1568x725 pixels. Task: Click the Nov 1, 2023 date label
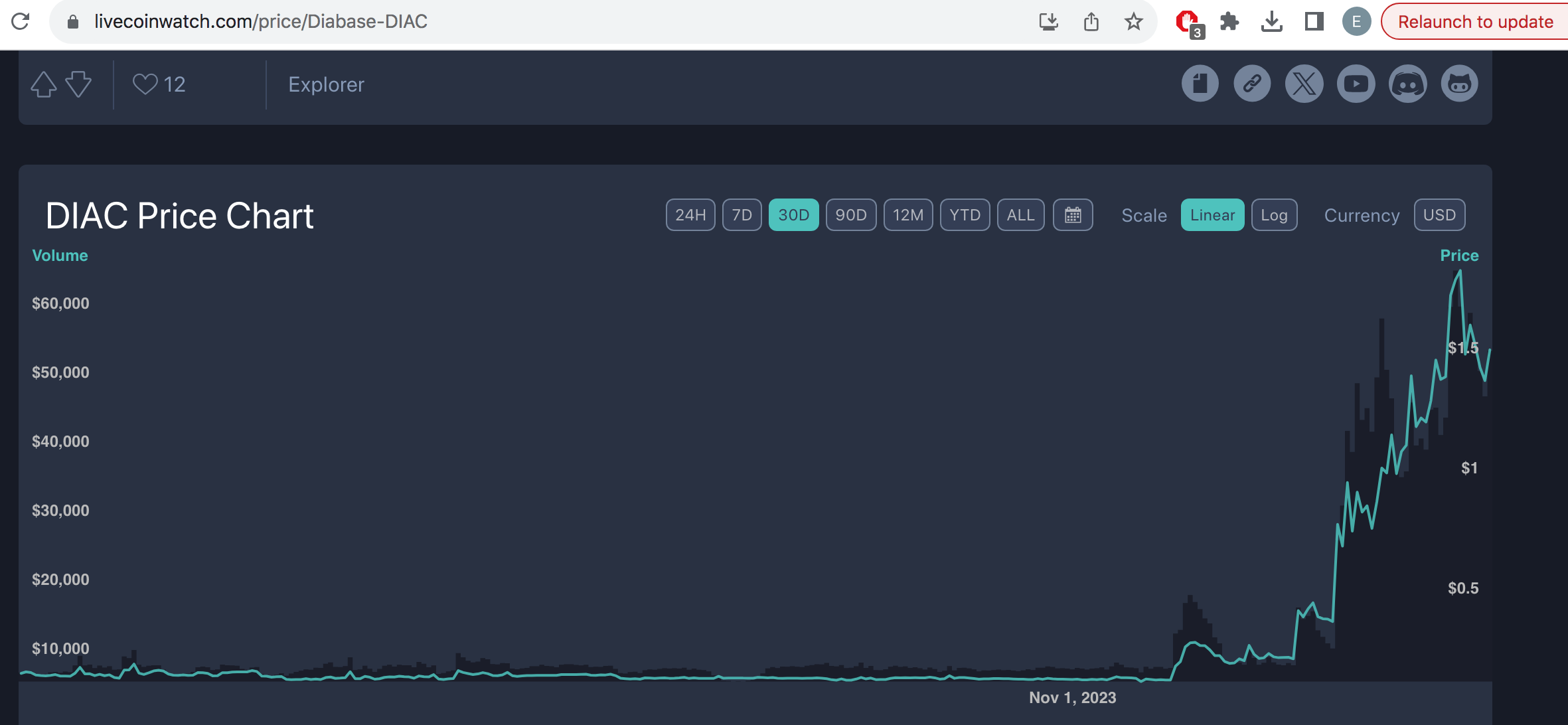[x=1072, y=698]
